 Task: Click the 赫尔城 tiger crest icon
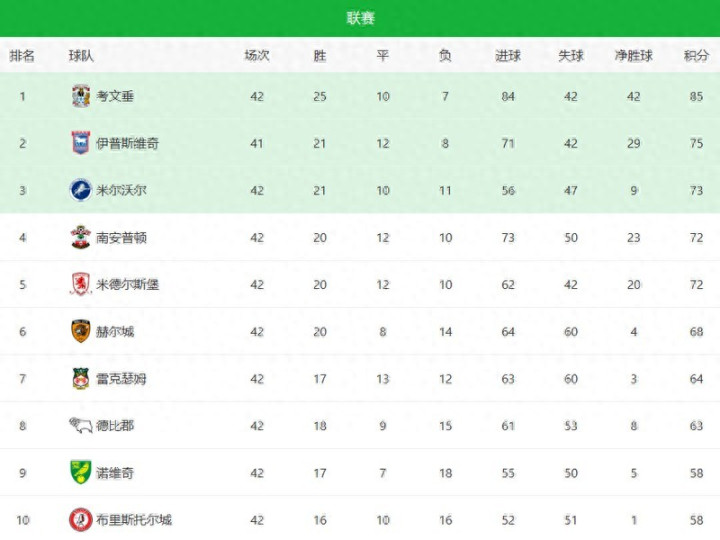(81, 331)
